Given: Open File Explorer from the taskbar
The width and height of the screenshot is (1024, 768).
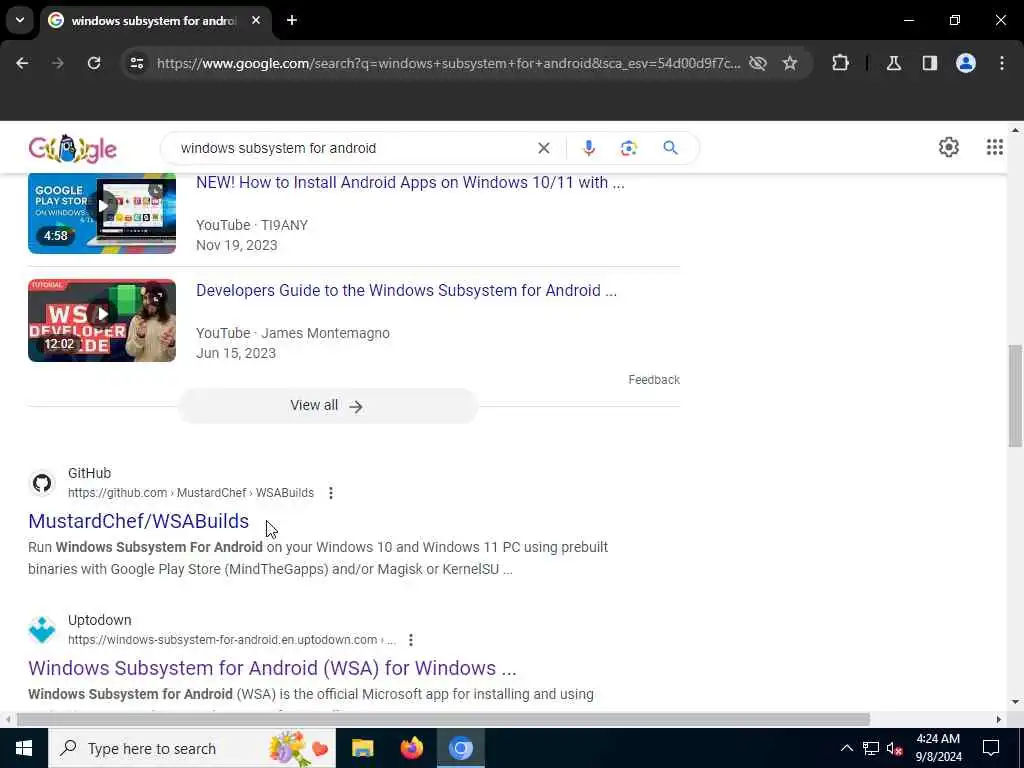Looking at the screenshot, I should 362,748.
